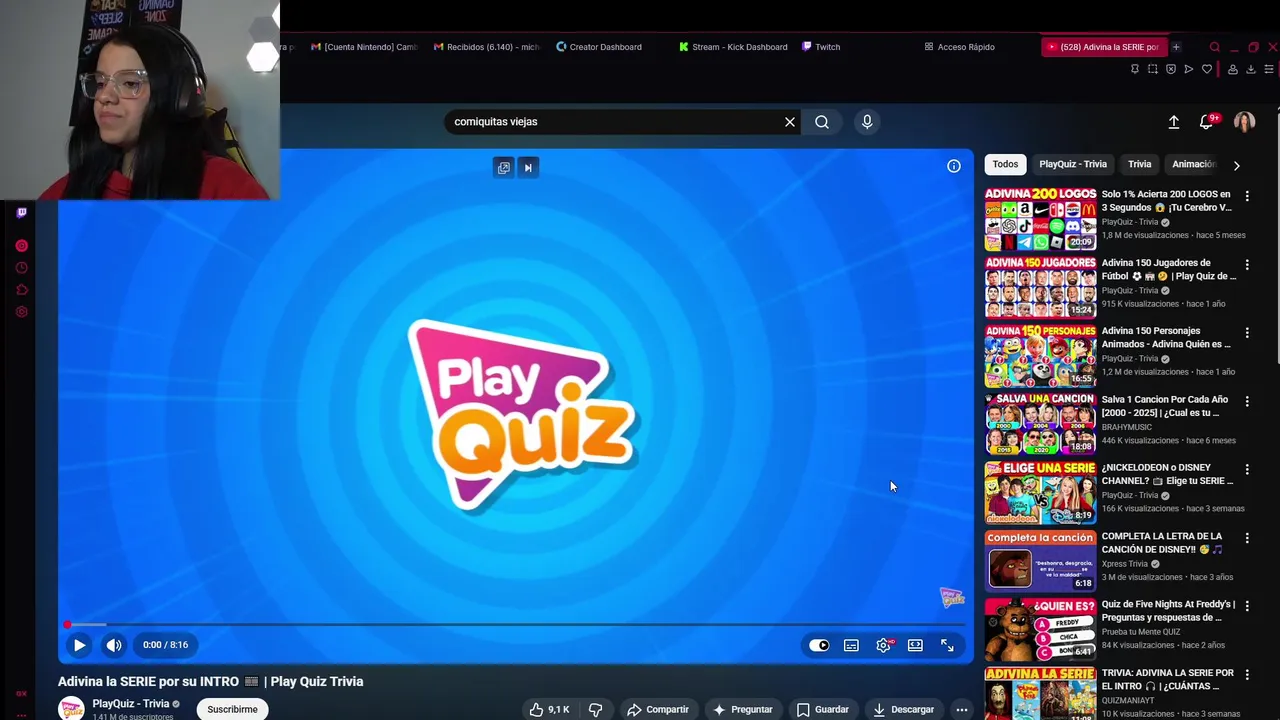Open more actions ellipsis below video
The width and height of the screenshot is (1280, 720).
pyautogui.click(x=962, y=710)
